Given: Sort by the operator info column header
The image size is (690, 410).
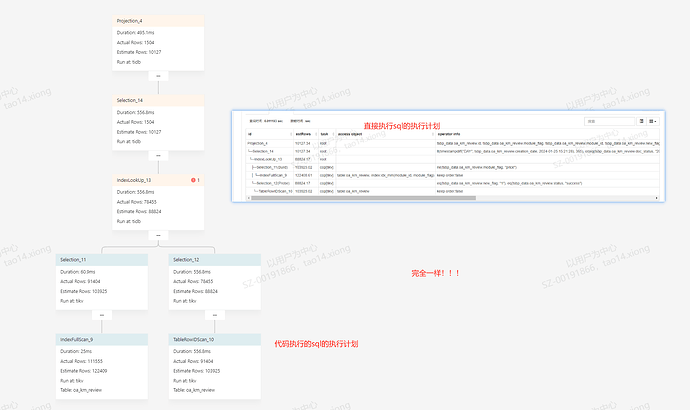Looking at the screenshot, I should (547, 134).
